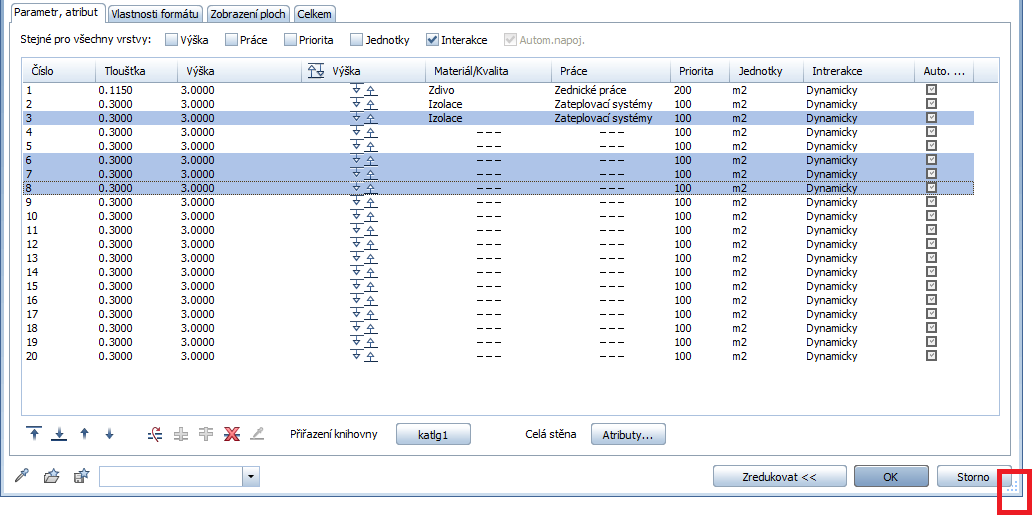
Task: Click the load favorite folder icon
Action: (x=52, y=477)
